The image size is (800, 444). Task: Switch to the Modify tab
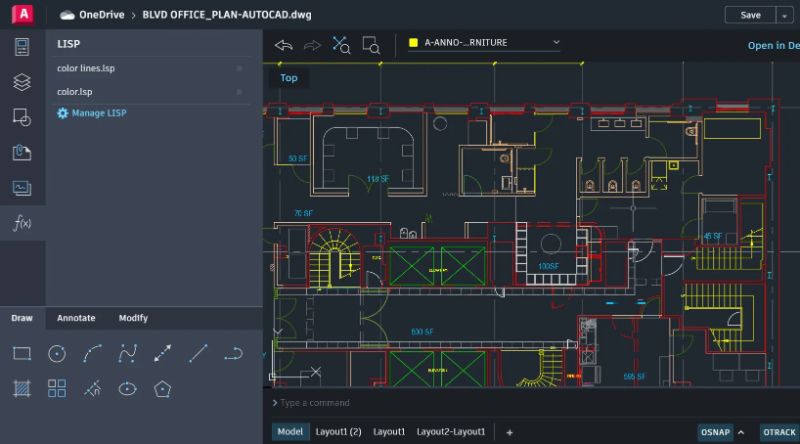(x=133, y=318)
